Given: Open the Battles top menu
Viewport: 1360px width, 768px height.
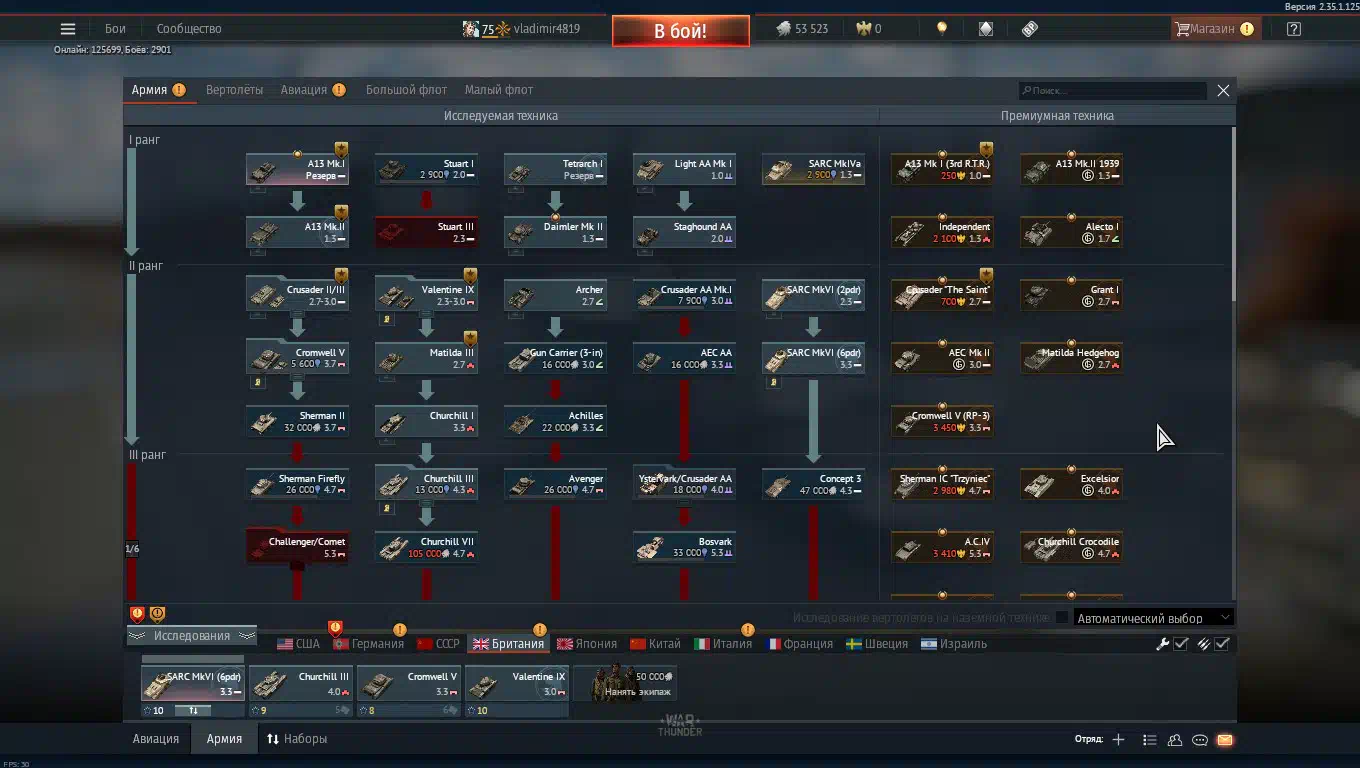Looking at the screenshot, I should coord(115,29).
